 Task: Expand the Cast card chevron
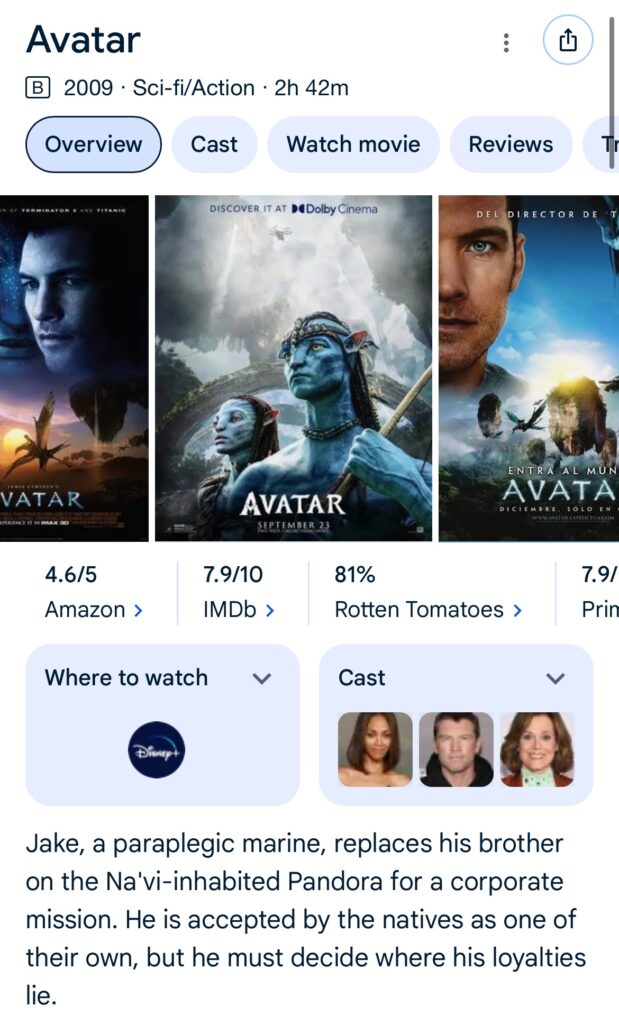[x=556, y=679]
